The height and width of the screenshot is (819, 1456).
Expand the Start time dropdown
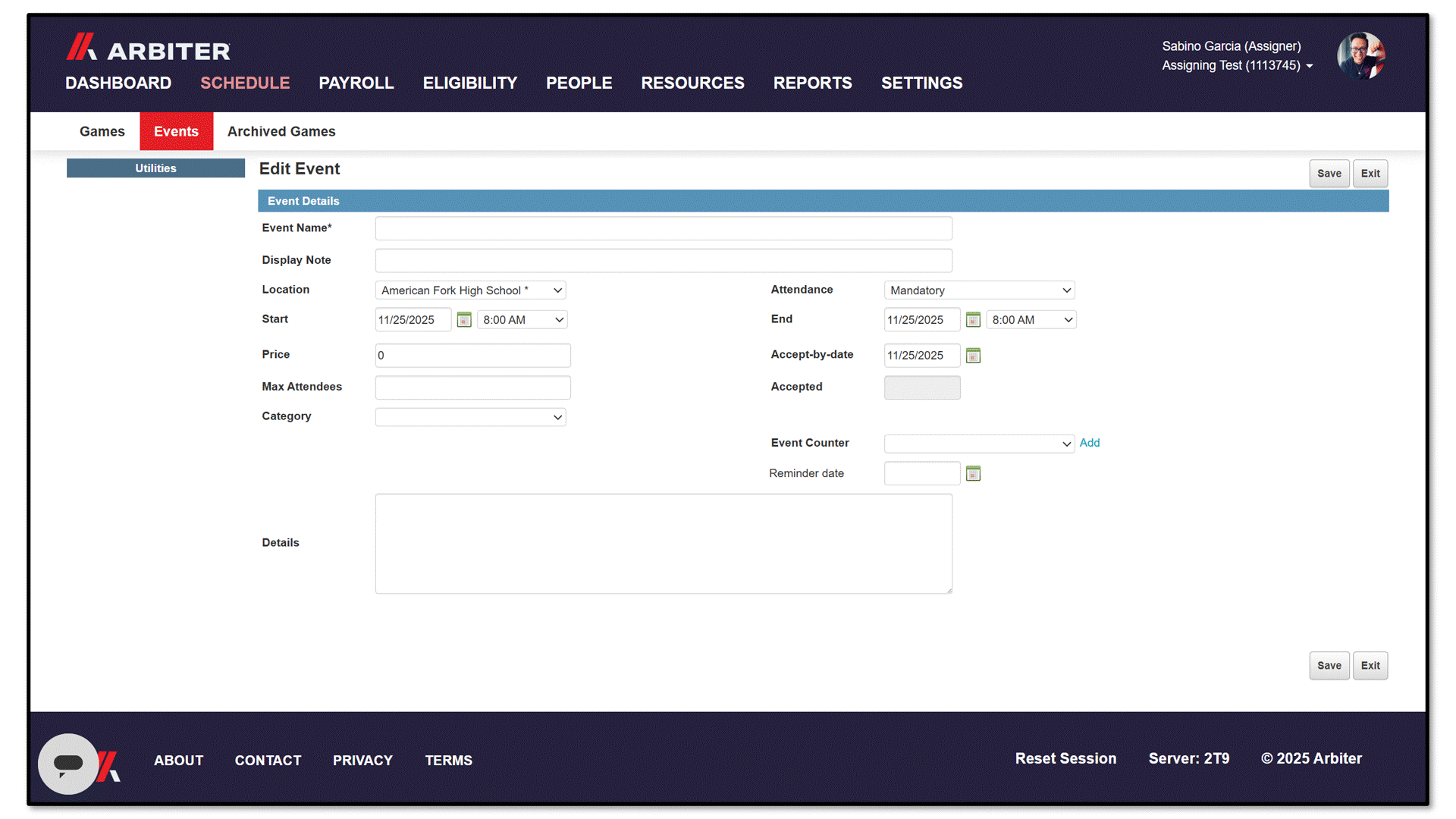(x=522, y=320)
